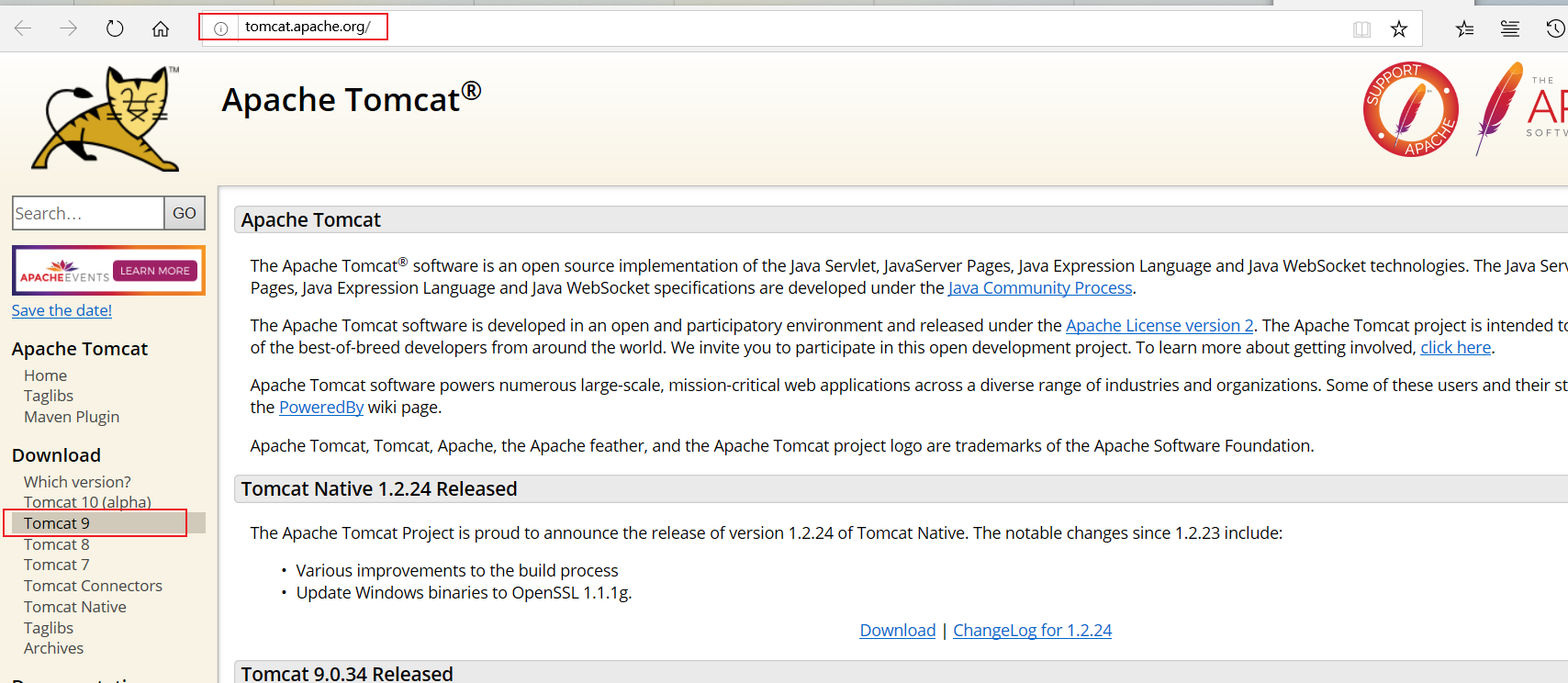Select Home in the sidebar
The image size is (1568, 683).
[x=45, y=375]
